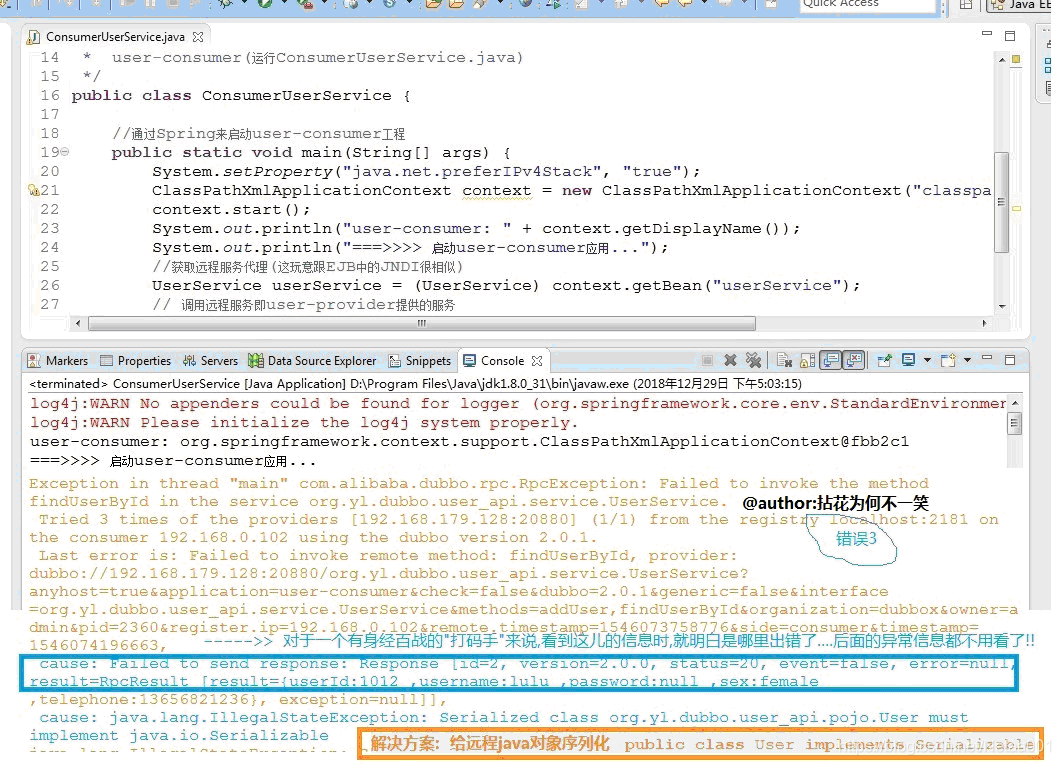
Task: Click the terminated launch description line in Console
Action: pyautogui.click(x=415, y=384)
